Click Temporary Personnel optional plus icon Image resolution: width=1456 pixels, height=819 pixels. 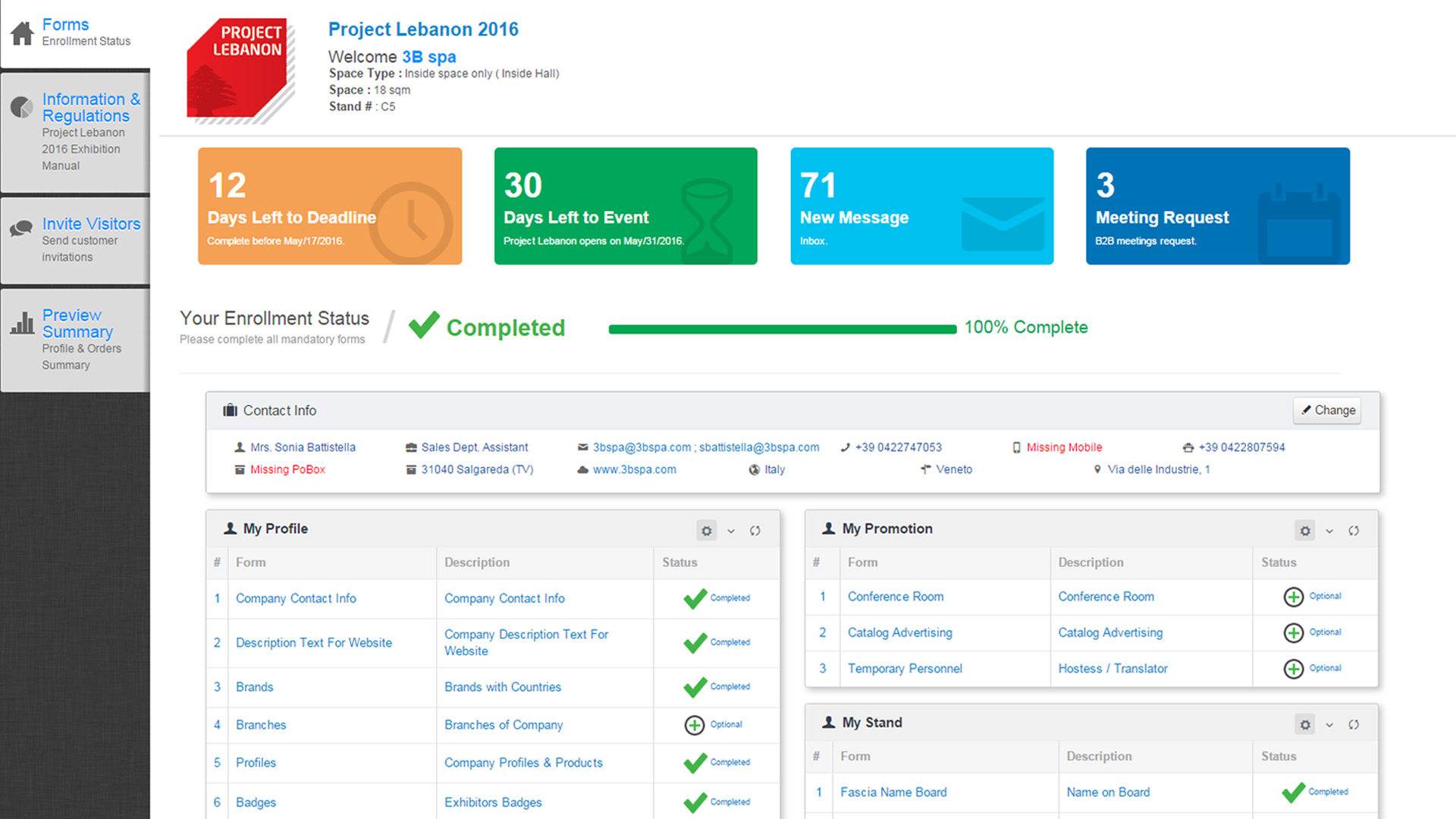(1293, 669)
